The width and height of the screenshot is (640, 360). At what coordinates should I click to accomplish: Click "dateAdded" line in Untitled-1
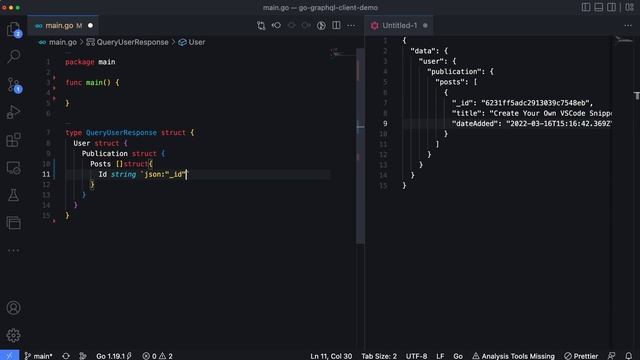click(531, 124)
